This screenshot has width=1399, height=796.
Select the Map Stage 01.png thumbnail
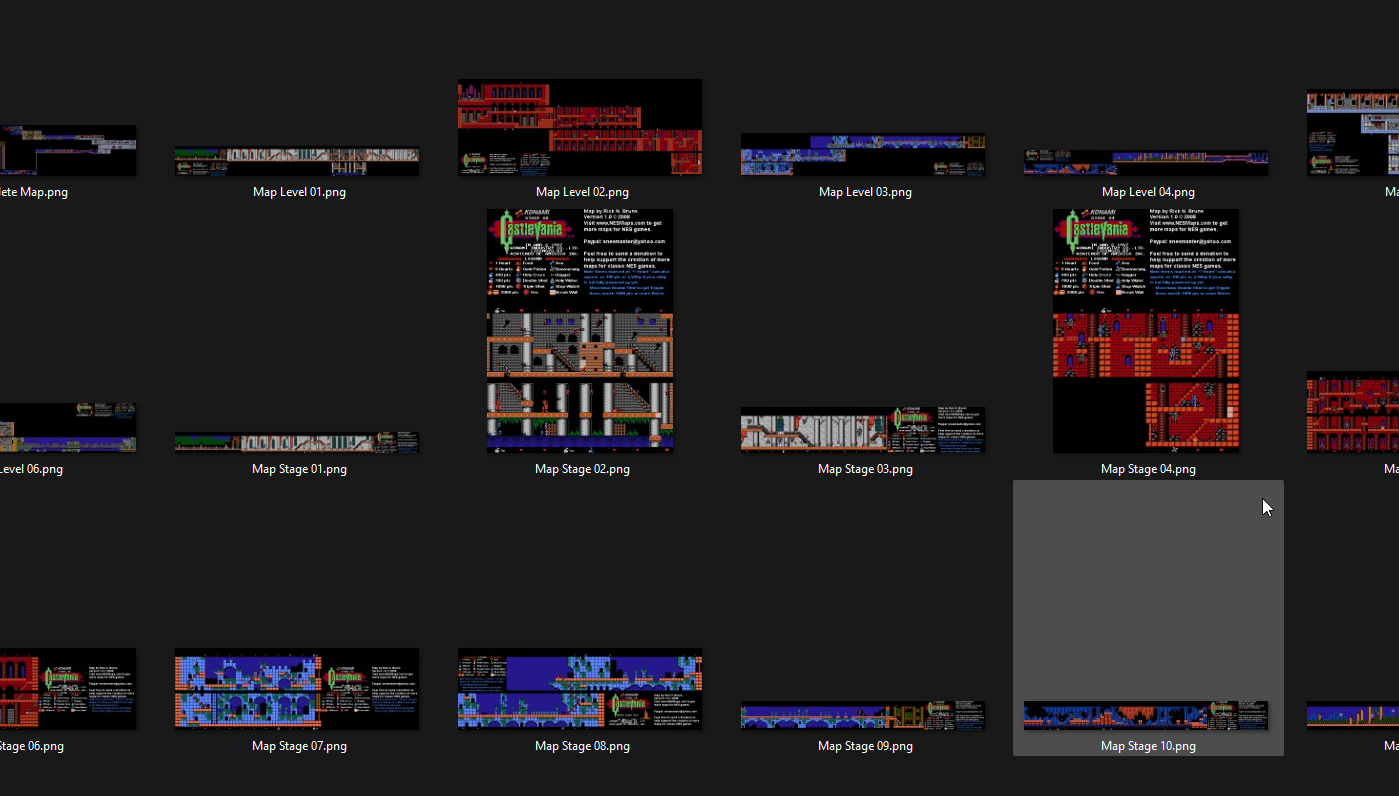click(x=297, y=442)
